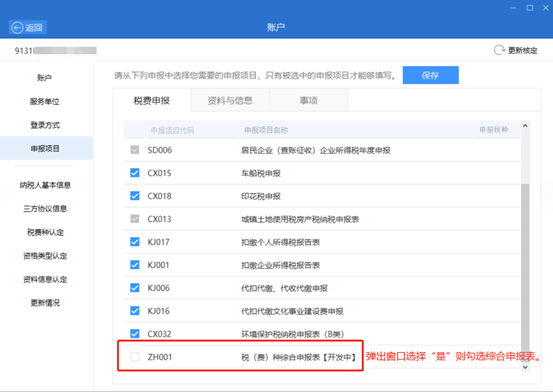The width and height of the screenshot is (553, 392).
Task: Click the 申报项目代码 column header
Action: pyautogui.click(x=172, y=130)
